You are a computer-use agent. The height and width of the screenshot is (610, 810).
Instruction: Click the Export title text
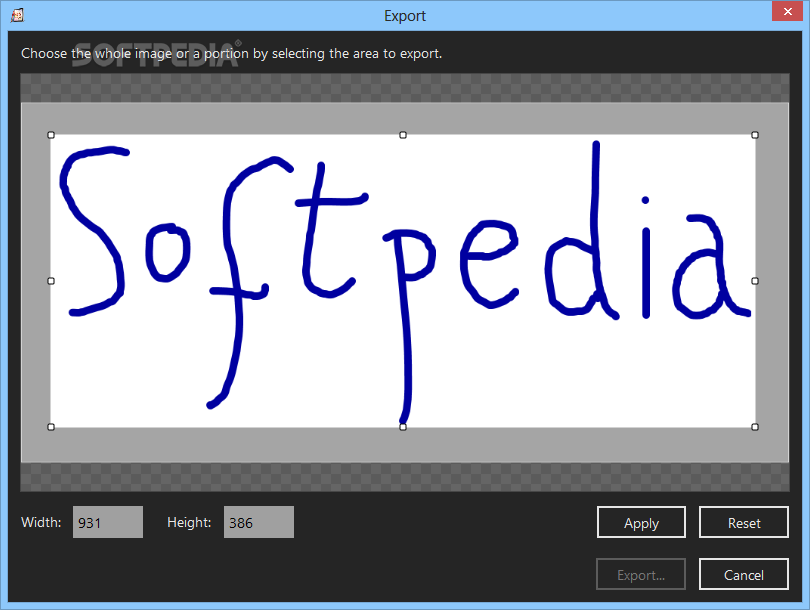404,16
